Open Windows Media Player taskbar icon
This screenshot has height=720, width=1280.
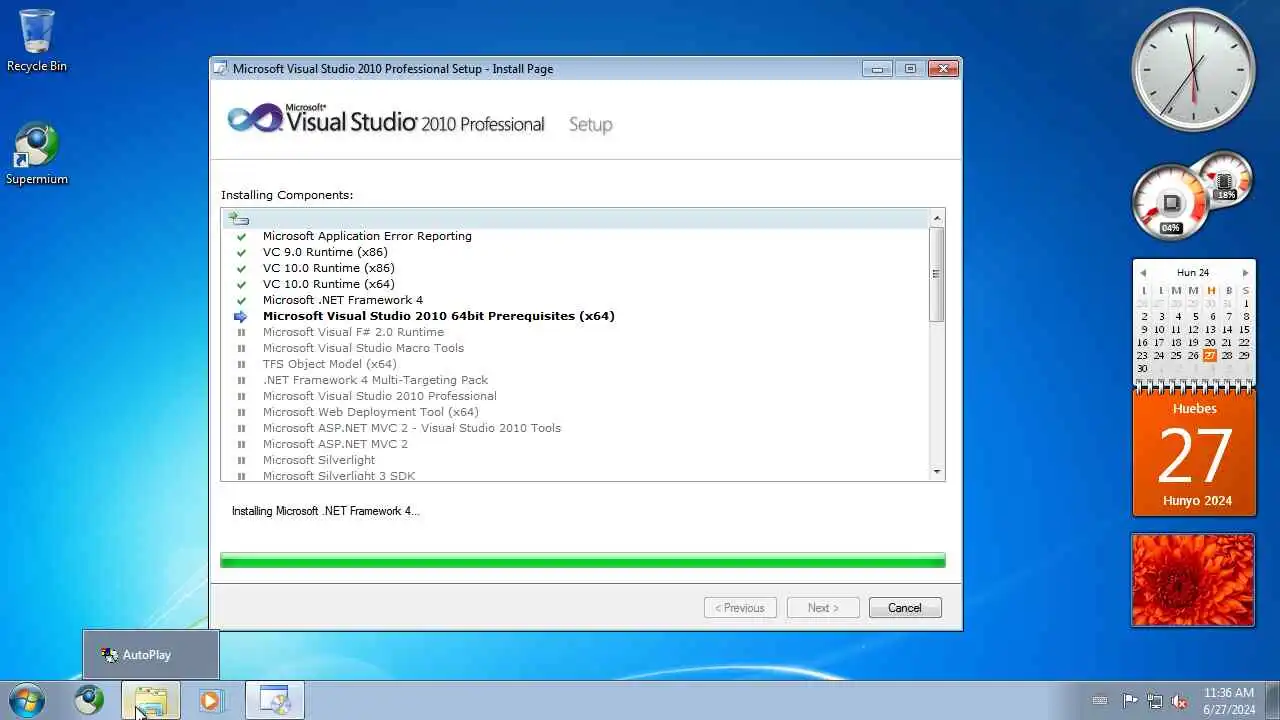click(211, 700)
